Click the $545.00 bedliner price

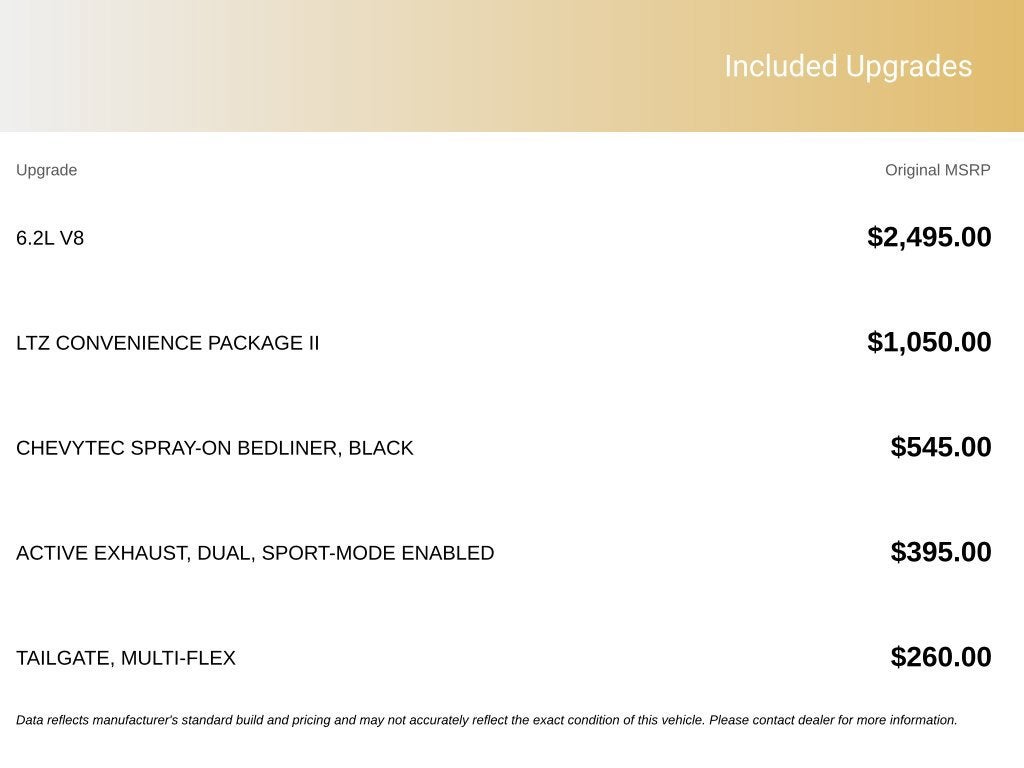940,447
